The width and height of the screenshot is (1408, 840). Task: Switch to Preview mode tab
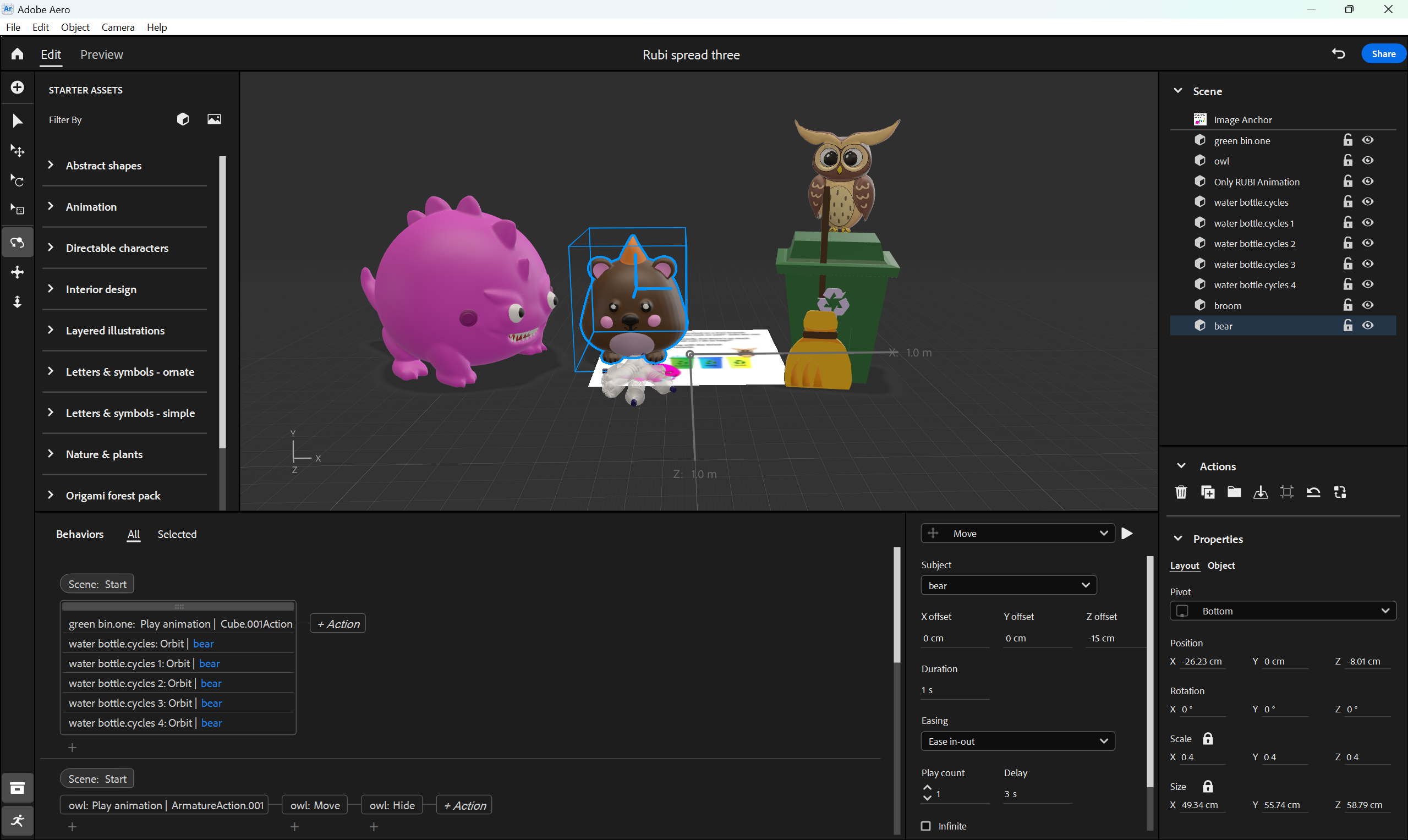pyautogui.click(x=101, y=54)
